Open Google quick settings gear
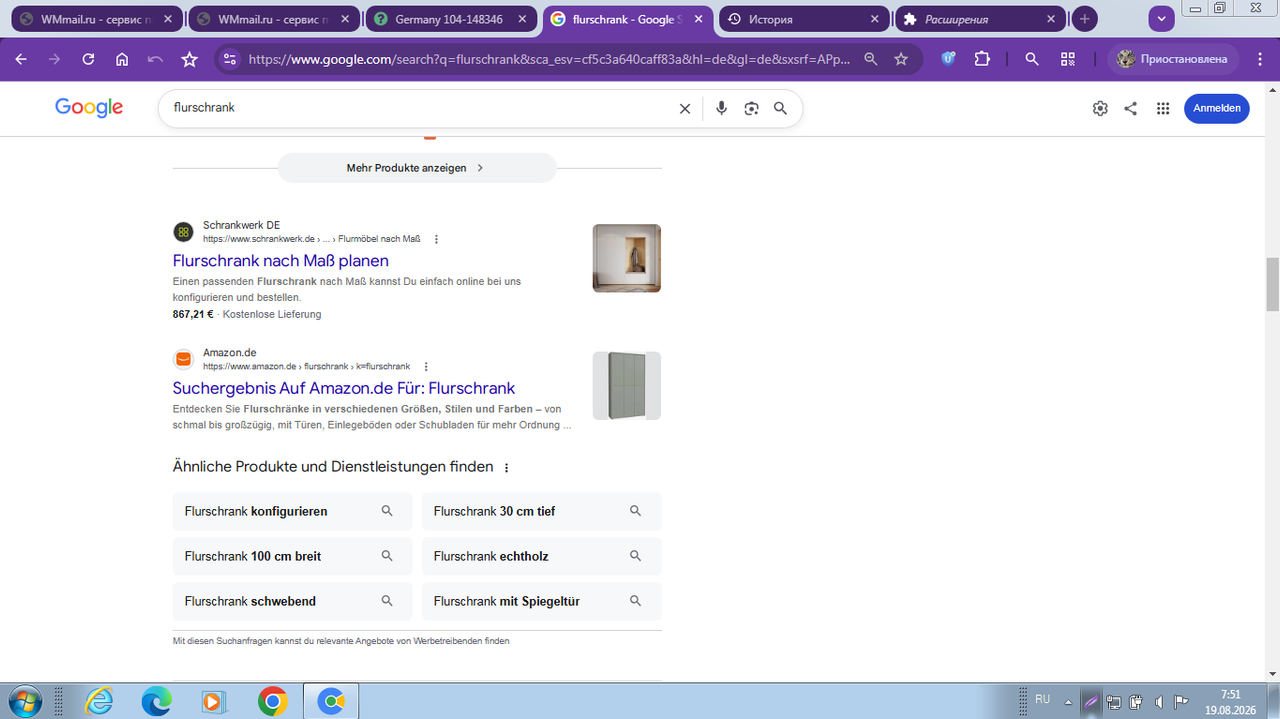Viewport: 1280px width, 719px height. [x=1100, y=109]
